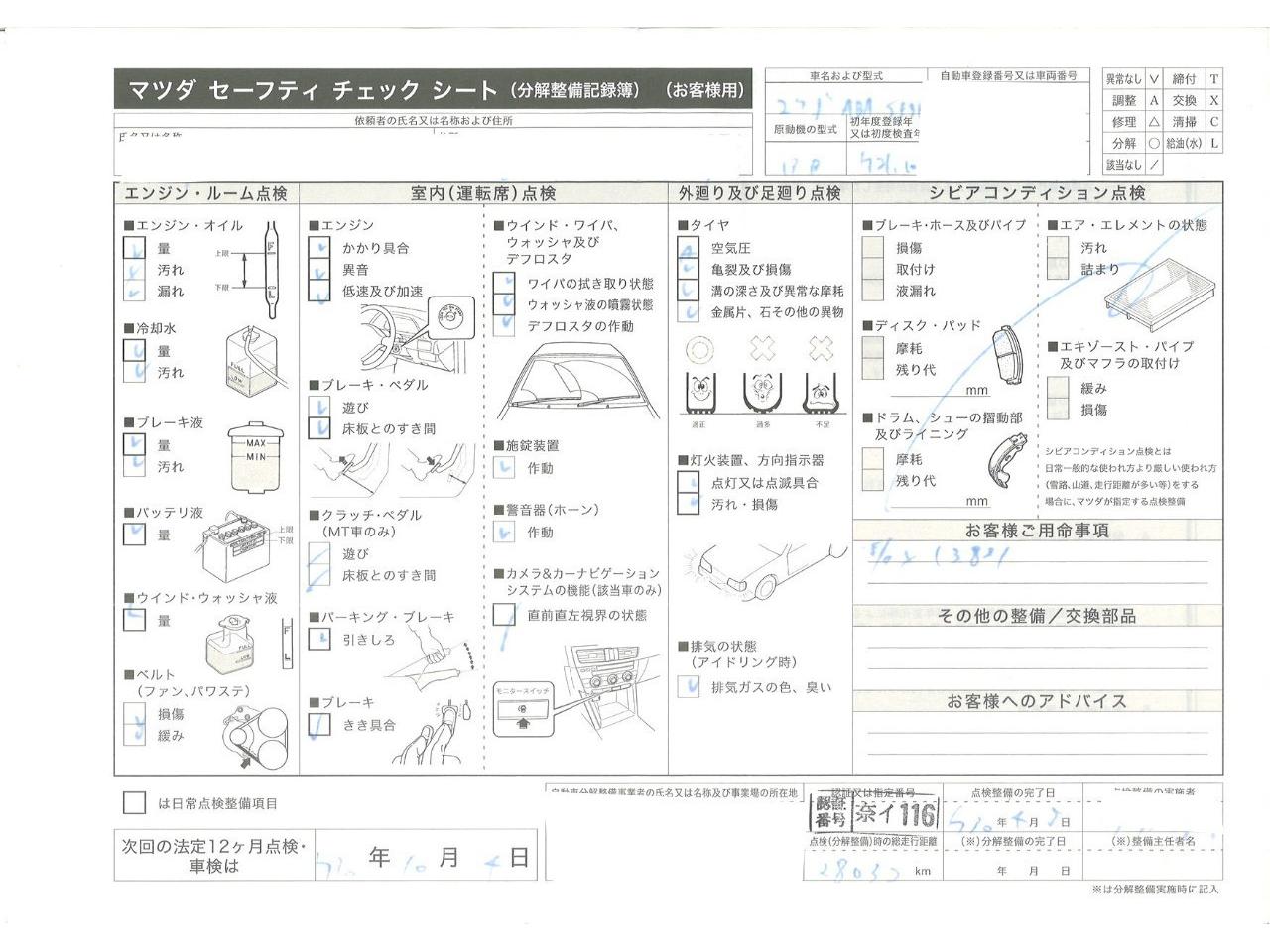1270x952 pixels.
Task: Check the 引きしろ box
Action: 318,640
